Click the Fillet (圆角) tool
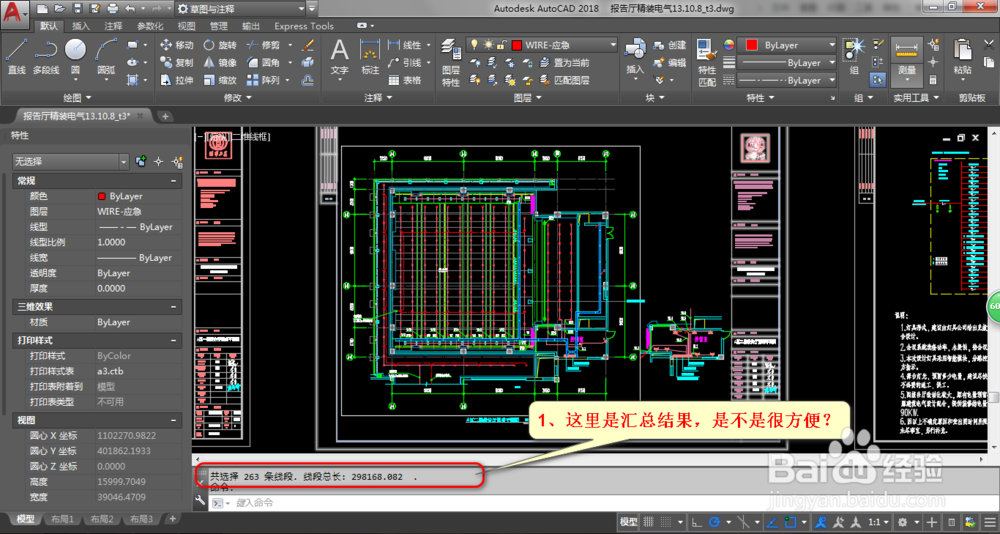This screenshot has width=1000, height=534. [x=263, y=63]
